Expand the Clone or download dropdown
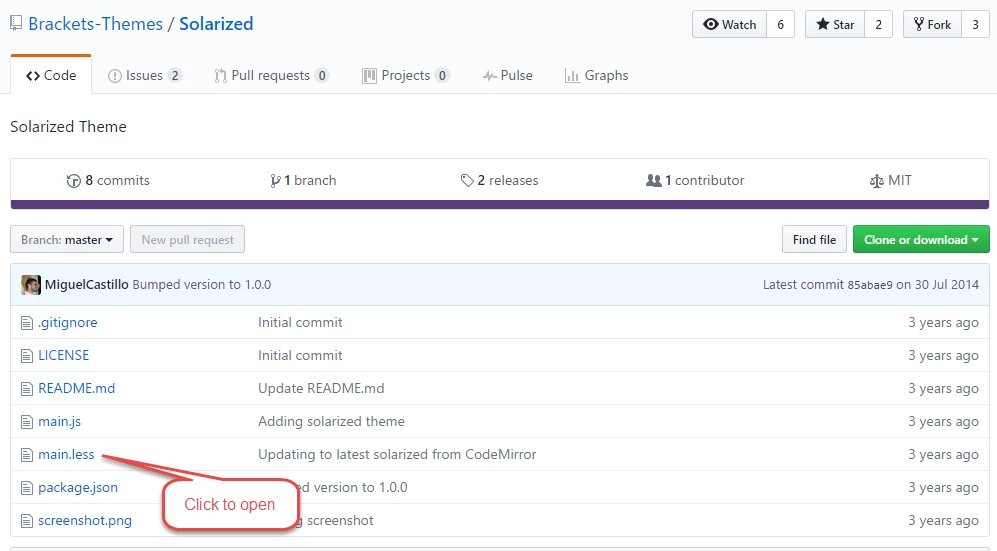 [921, 240]
